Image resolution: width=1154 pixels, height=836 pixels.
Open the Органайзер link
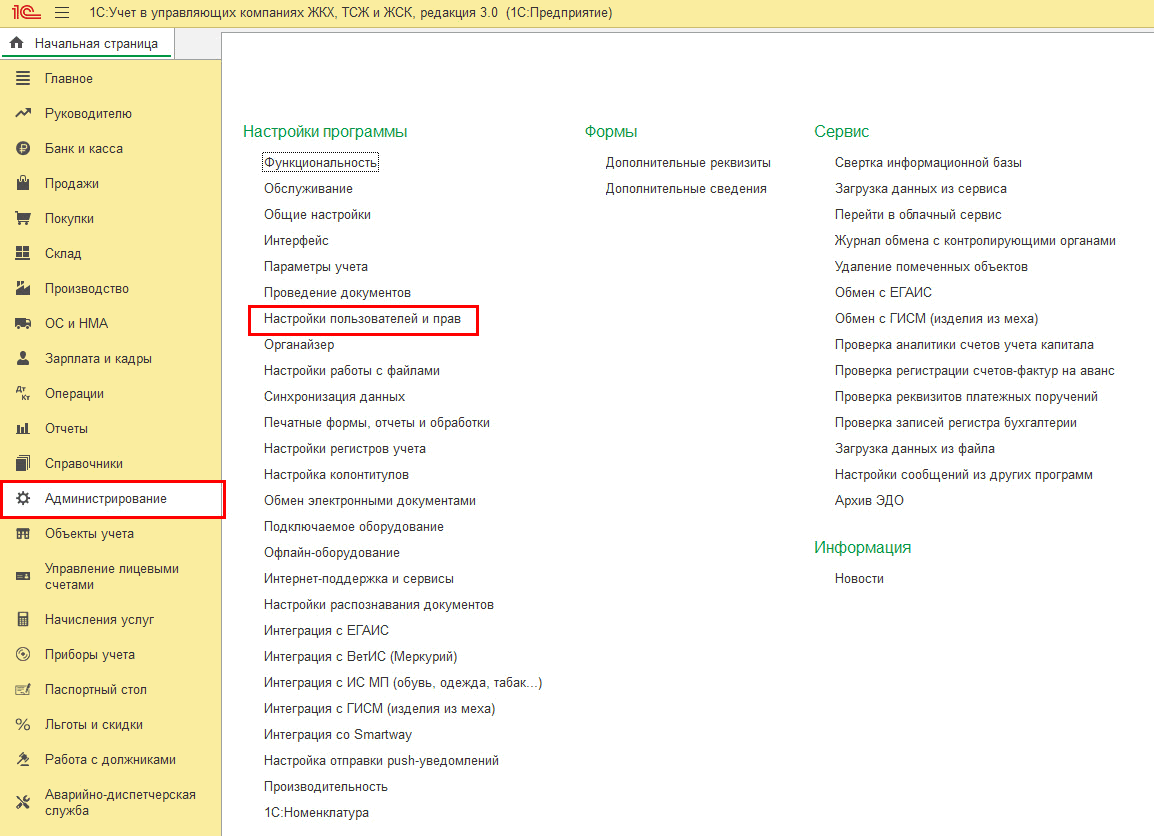pyautogui.click(x=299, y=344)
